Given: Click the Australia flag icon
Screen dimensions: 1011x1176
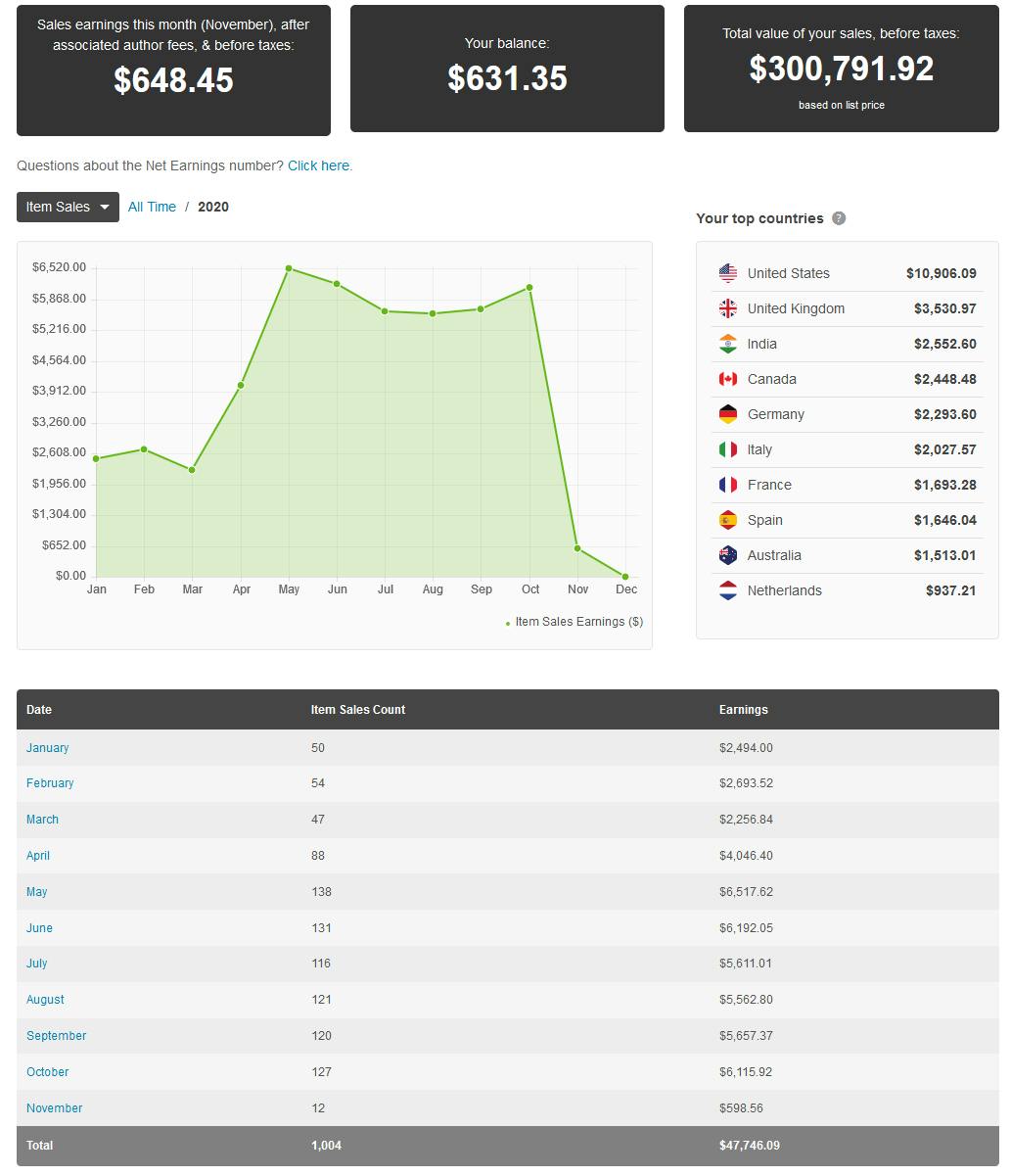Looking at the screenshot, I should [727, 555].
